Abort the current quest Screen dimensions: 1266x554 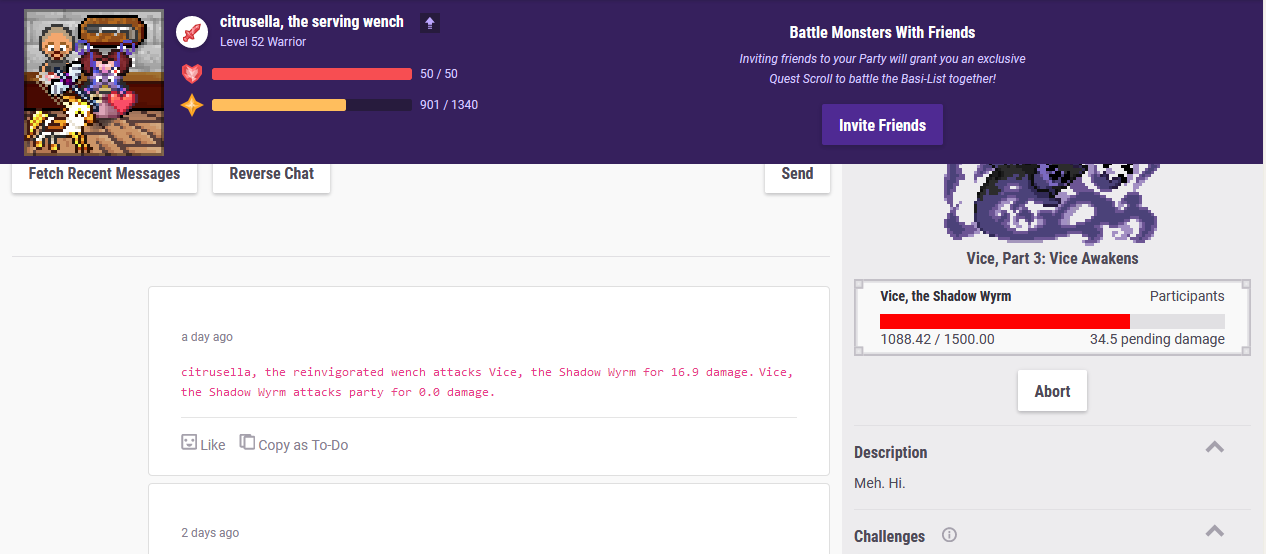click(x=1052, y=391)
